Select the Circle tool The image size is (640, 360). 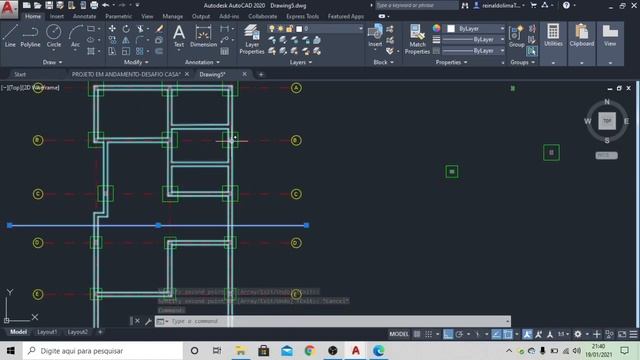pyautogui.click(x=53, y=36)
